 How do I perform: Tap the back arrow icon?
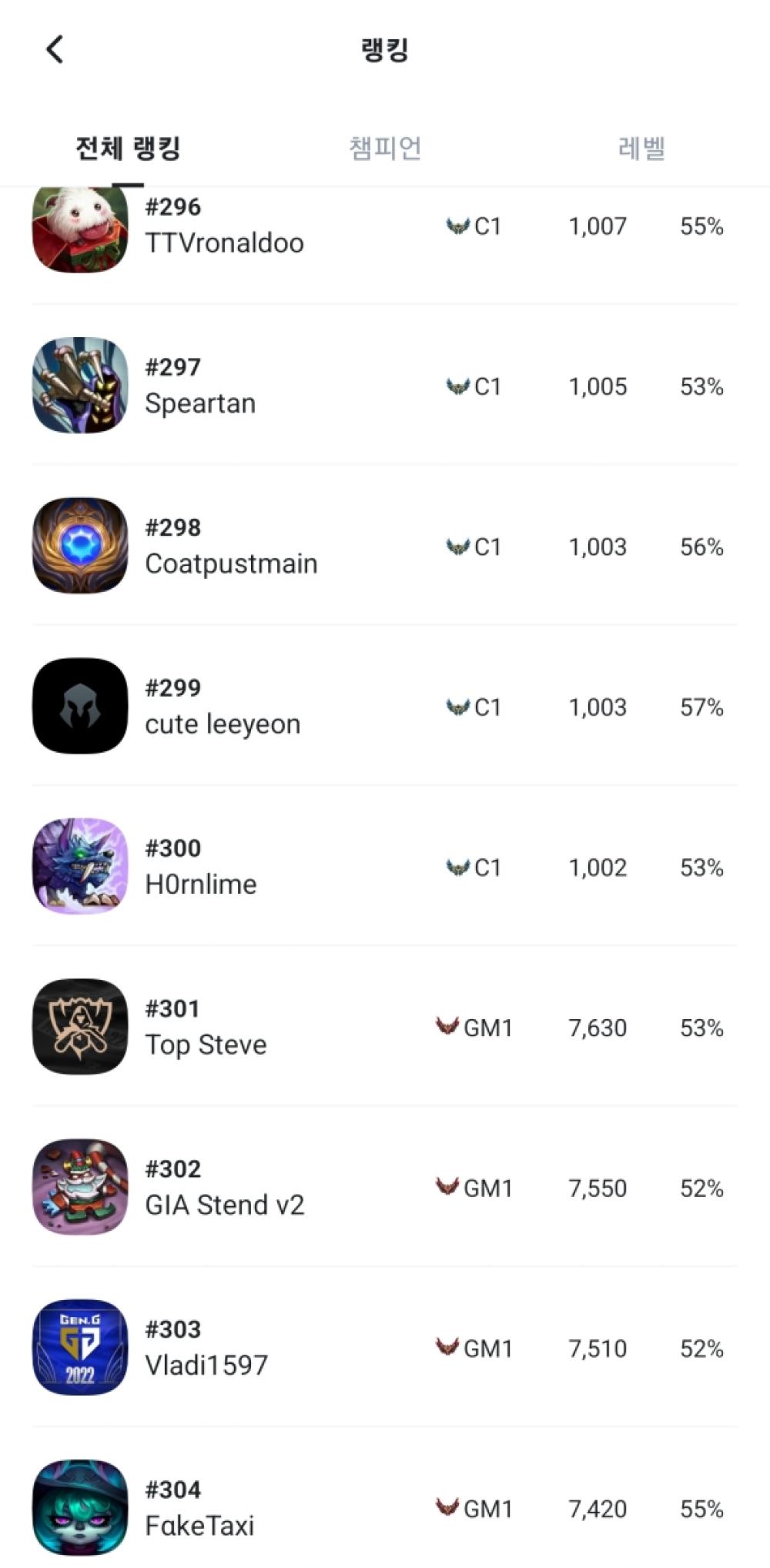click(x=55, y=50)
